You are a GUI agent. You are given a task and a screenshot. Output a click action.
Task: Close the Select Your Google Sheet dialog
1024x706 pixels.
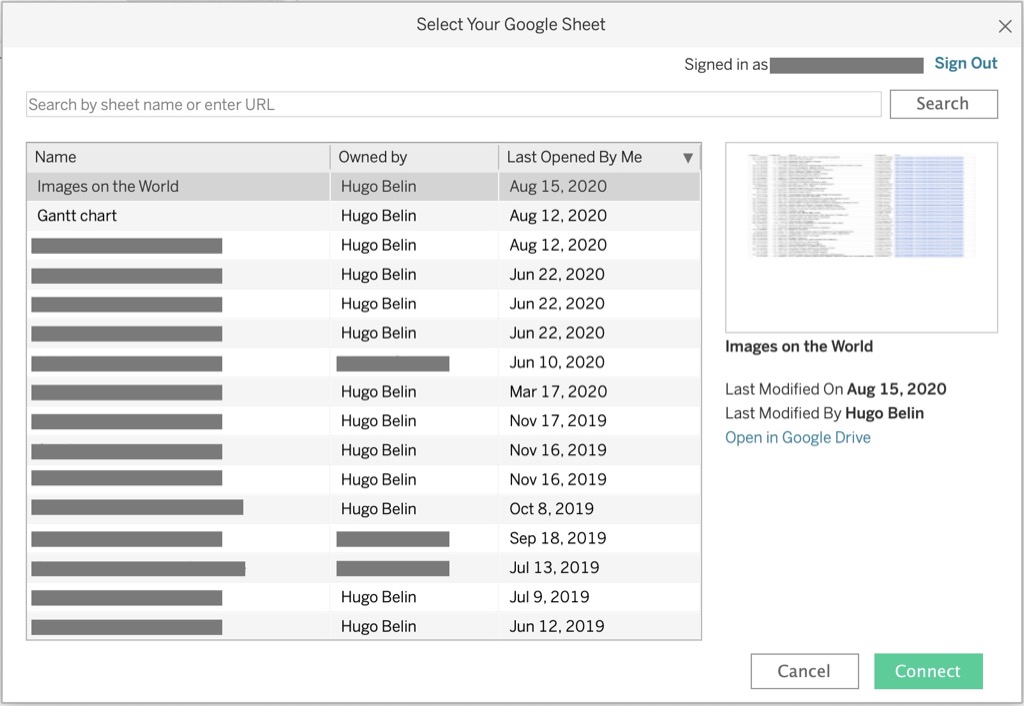pos(1005,26)
